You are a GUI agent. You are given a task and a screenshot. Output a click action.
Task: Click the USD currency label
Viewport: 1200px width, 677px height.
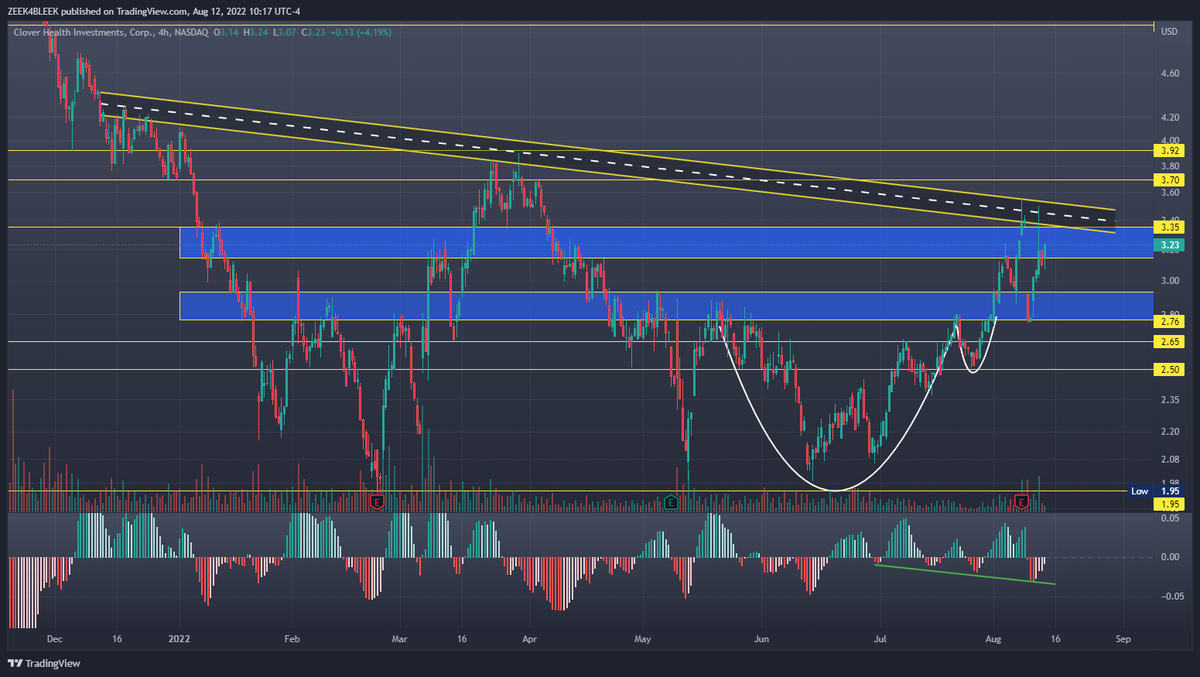pos(1168,31)
